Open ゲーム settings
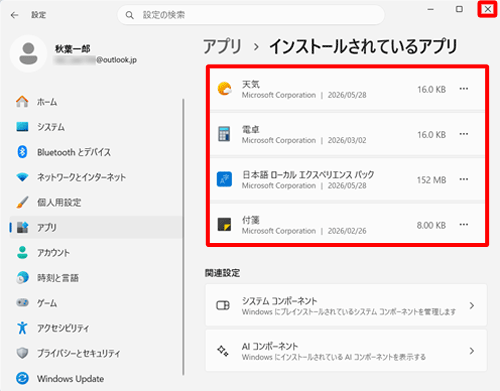500x391 pixels. coord(96,303)
